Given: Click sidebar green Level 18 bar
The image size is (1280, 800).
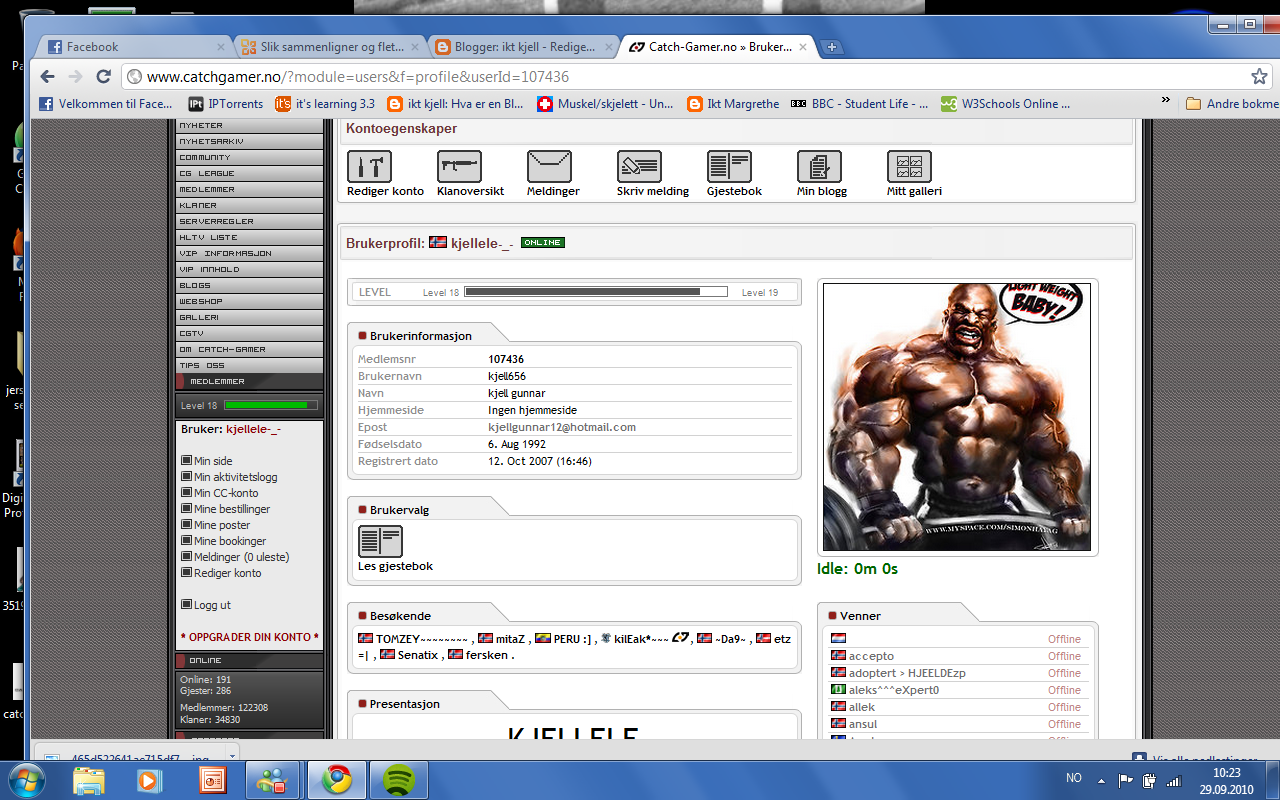Looking at the screenshot, I should (x=271, y=405).
